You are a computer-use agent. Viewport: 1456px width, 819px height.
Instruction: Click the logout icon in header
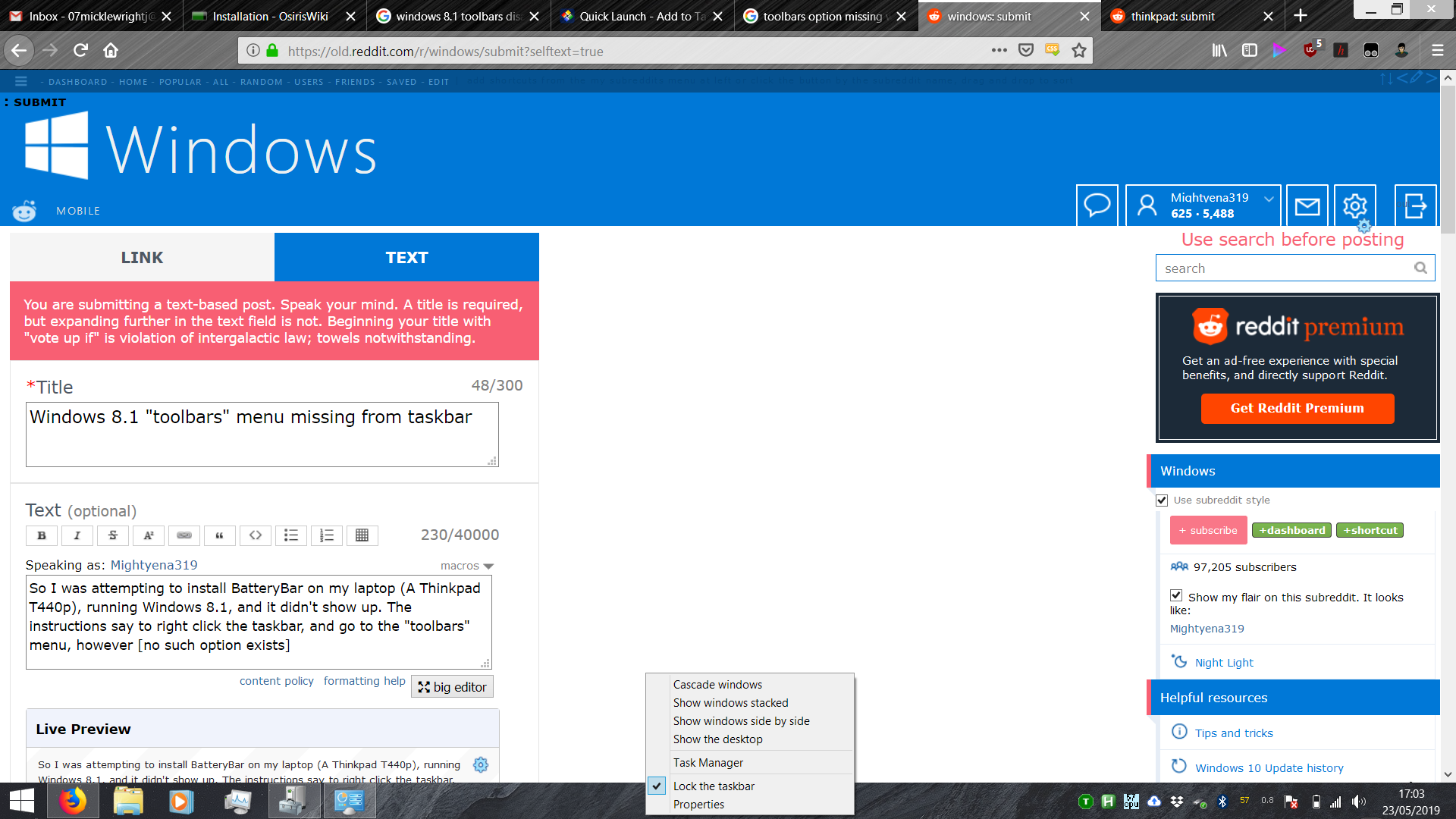click(1416, 206)
